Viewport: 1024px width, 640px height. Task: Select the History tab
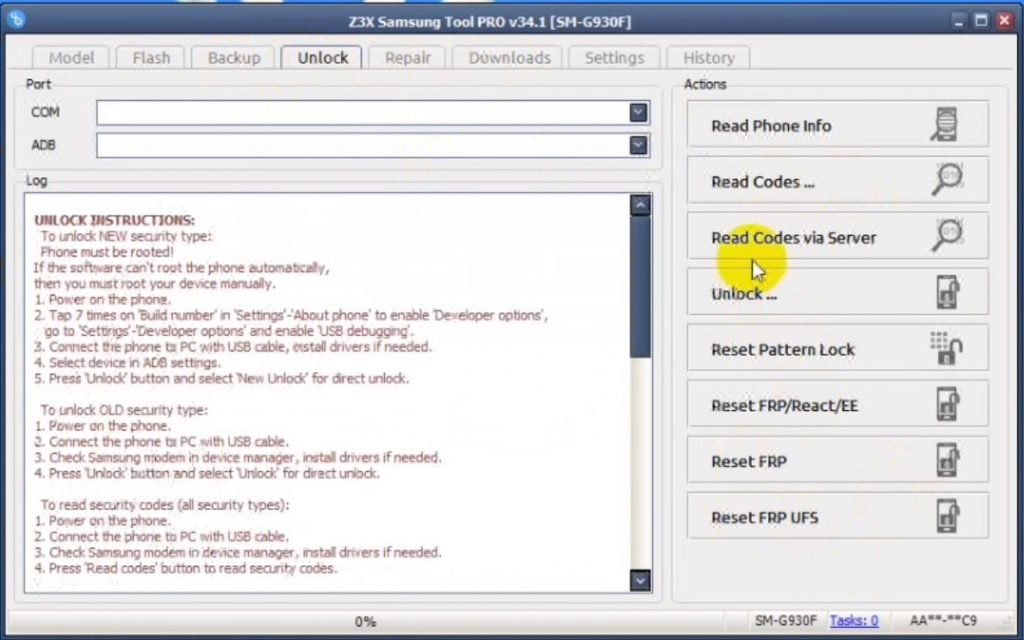click(x=708, y=58)
